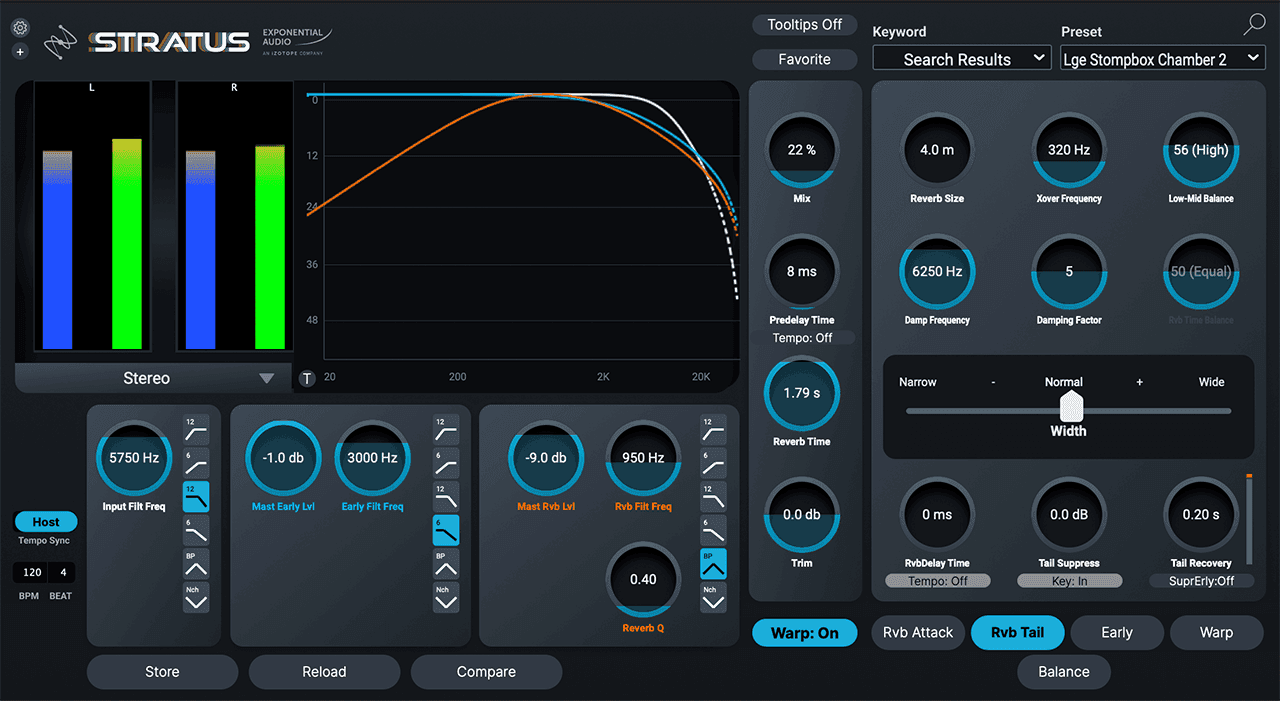The image size is (1280, 701).
Task: Open the Preset Lge Stompbox Chamber 2 dropdown
Action: click(1163, 59)
